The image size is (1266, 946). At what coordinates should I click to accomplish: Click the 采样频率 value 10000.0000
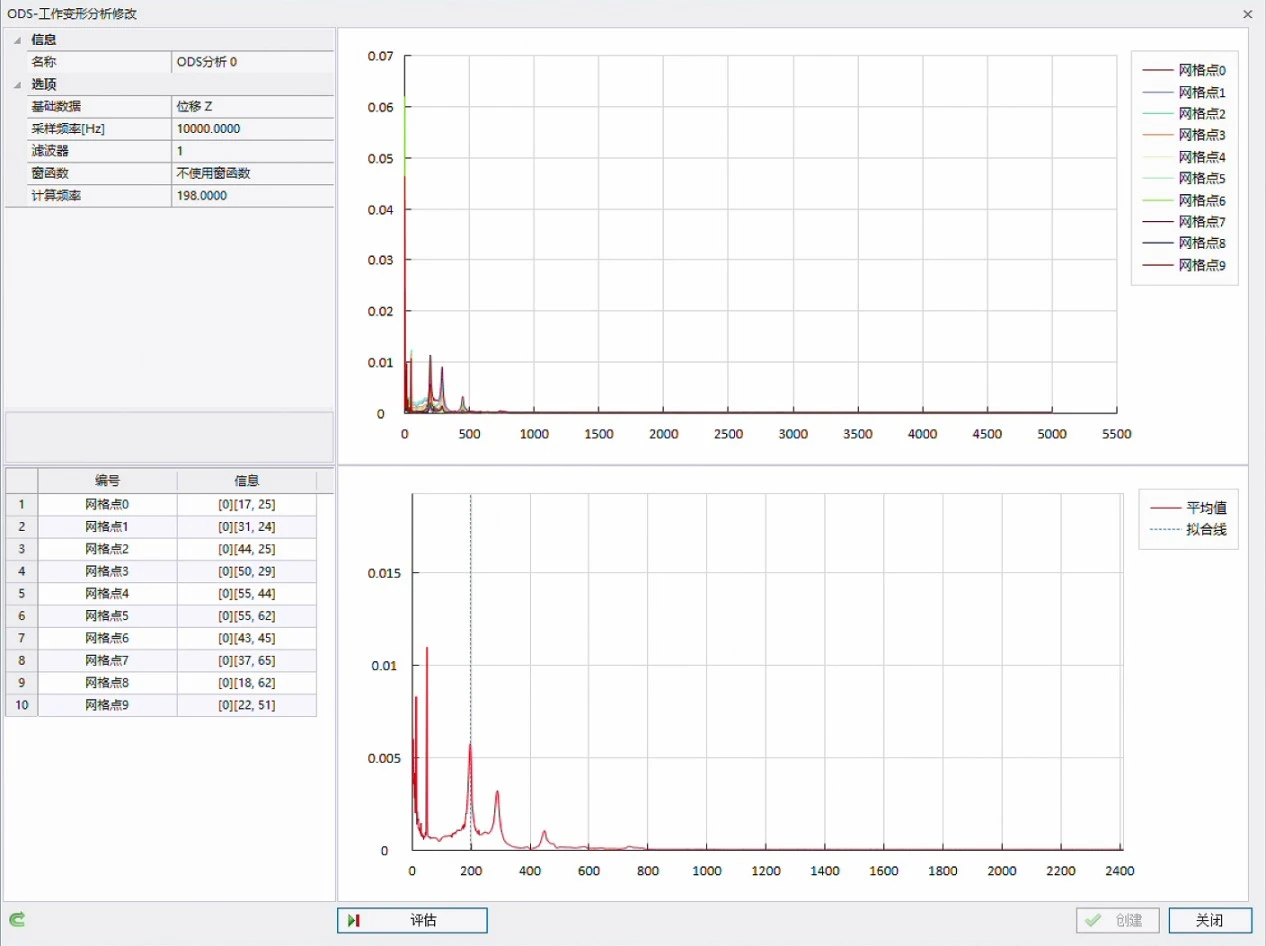[x=252, y=129]
